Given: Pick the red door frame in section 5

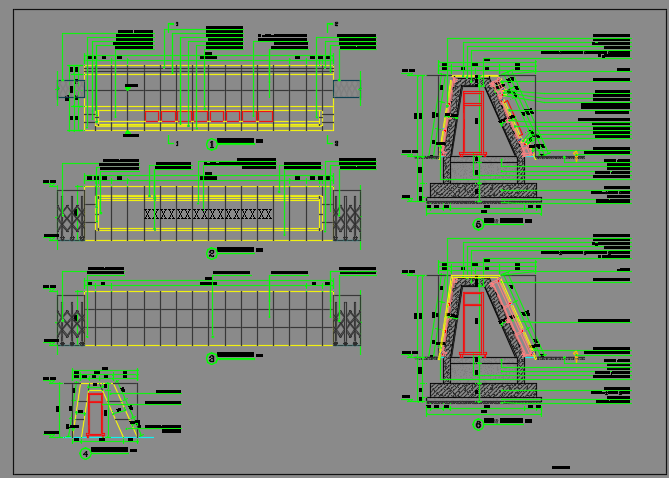Looking at the screenshot, I should pyautogui.click(x=473, y=123).
